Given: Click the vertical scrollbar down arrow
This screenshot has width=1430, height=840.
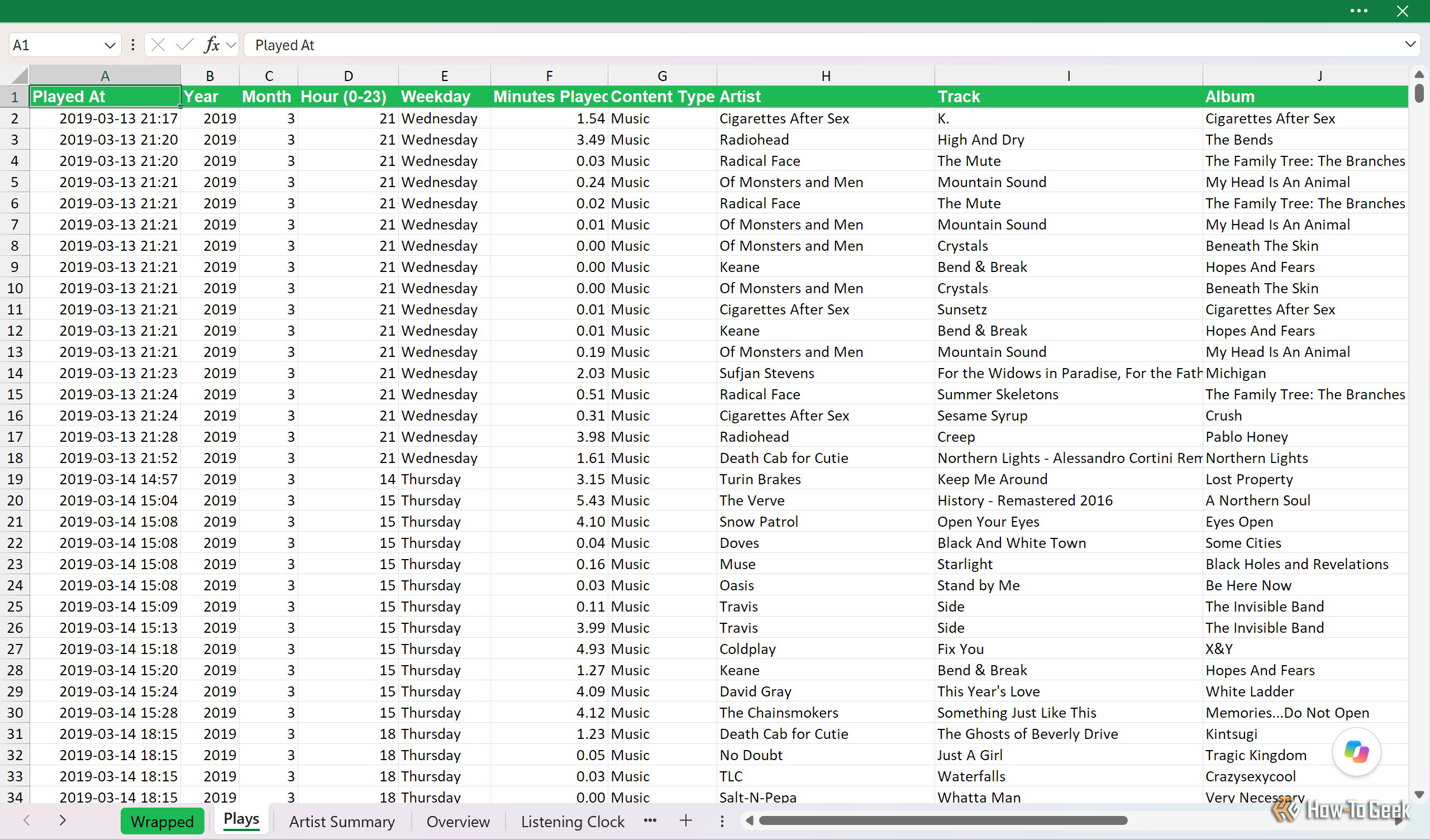Looking at the screenshot, I should (x=1419, y=795).
